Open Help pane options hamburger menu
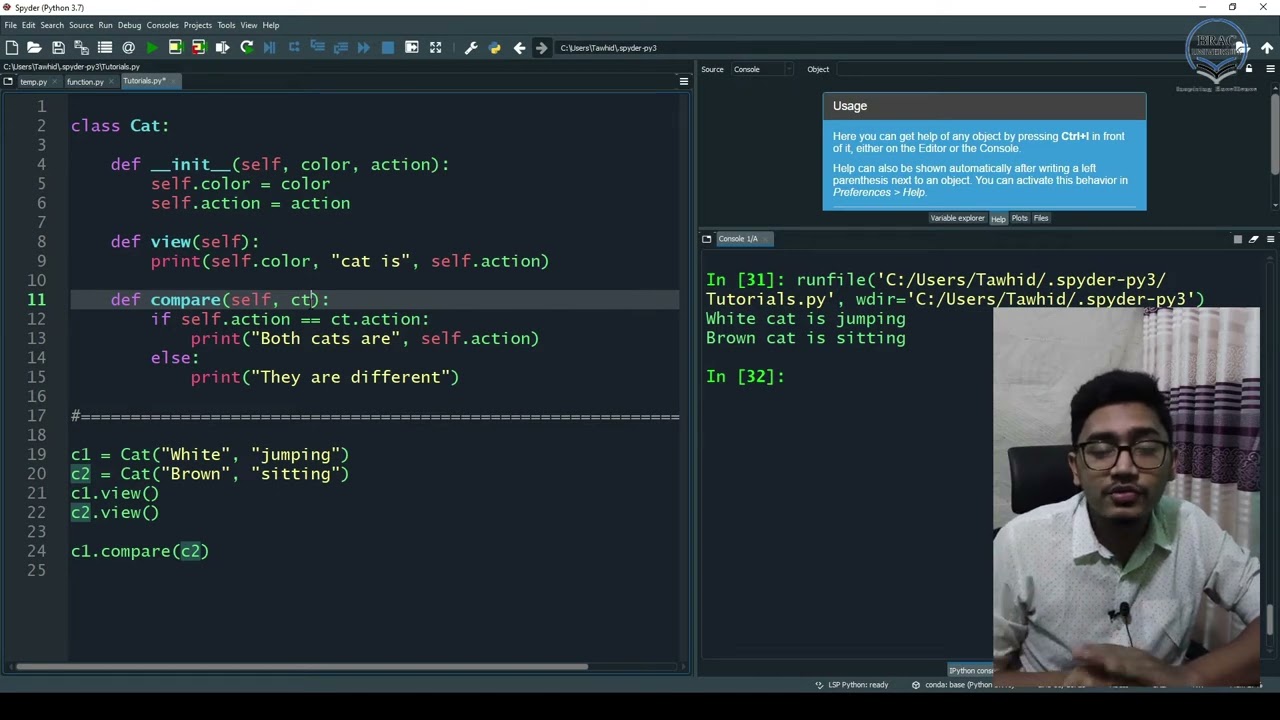Image resolution: width=1280 pixels, height=720 pixels. (1270, 69)
